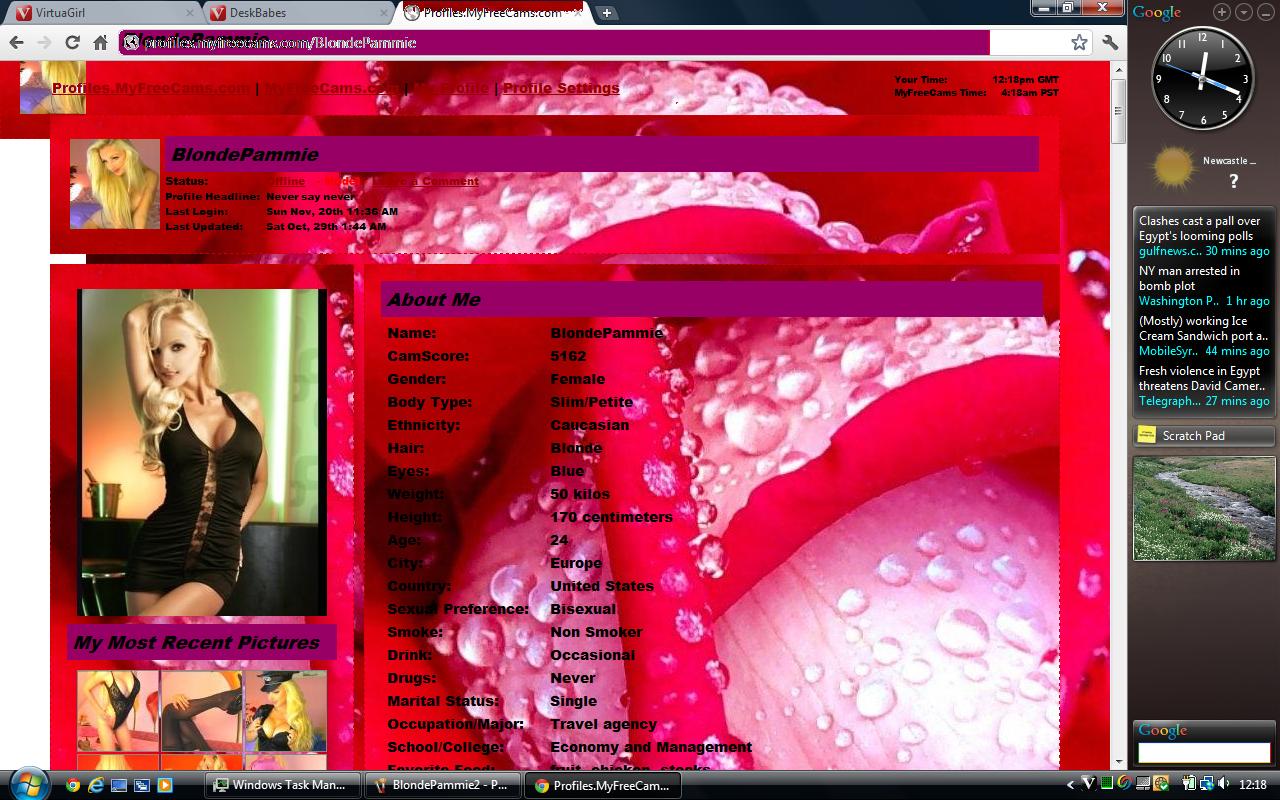The width and height of the screenshot is (1280, 800).
Task: Click the volume speaker tray icon
Action: pos(1224,785)
